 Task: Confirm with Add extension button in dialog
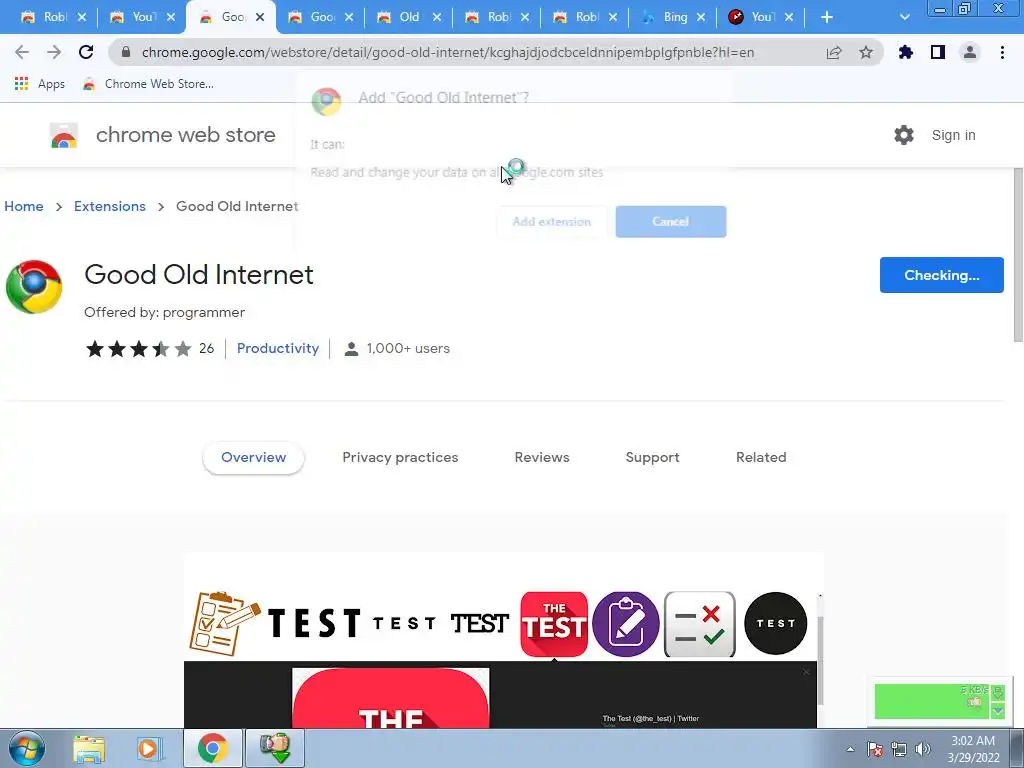(x=552, y=221)
